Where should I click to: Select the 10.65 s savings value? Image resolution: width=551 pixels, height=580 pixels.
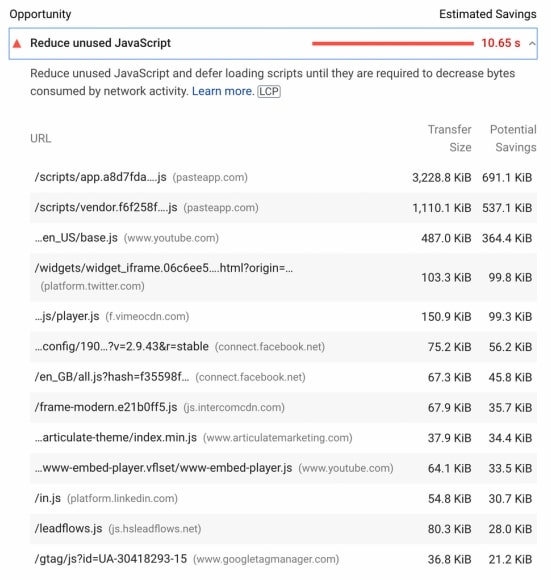pos(500,43)
